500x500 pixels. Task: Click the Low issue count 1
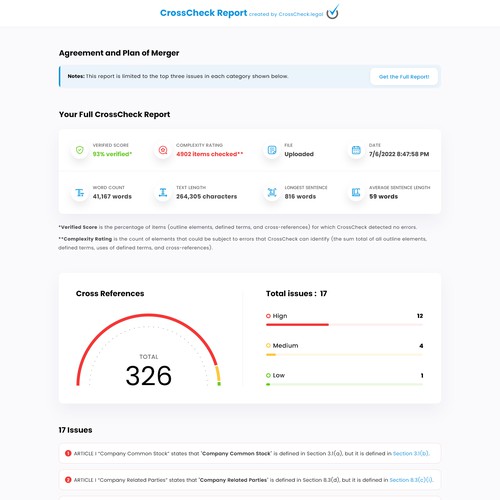click(422, 375)
